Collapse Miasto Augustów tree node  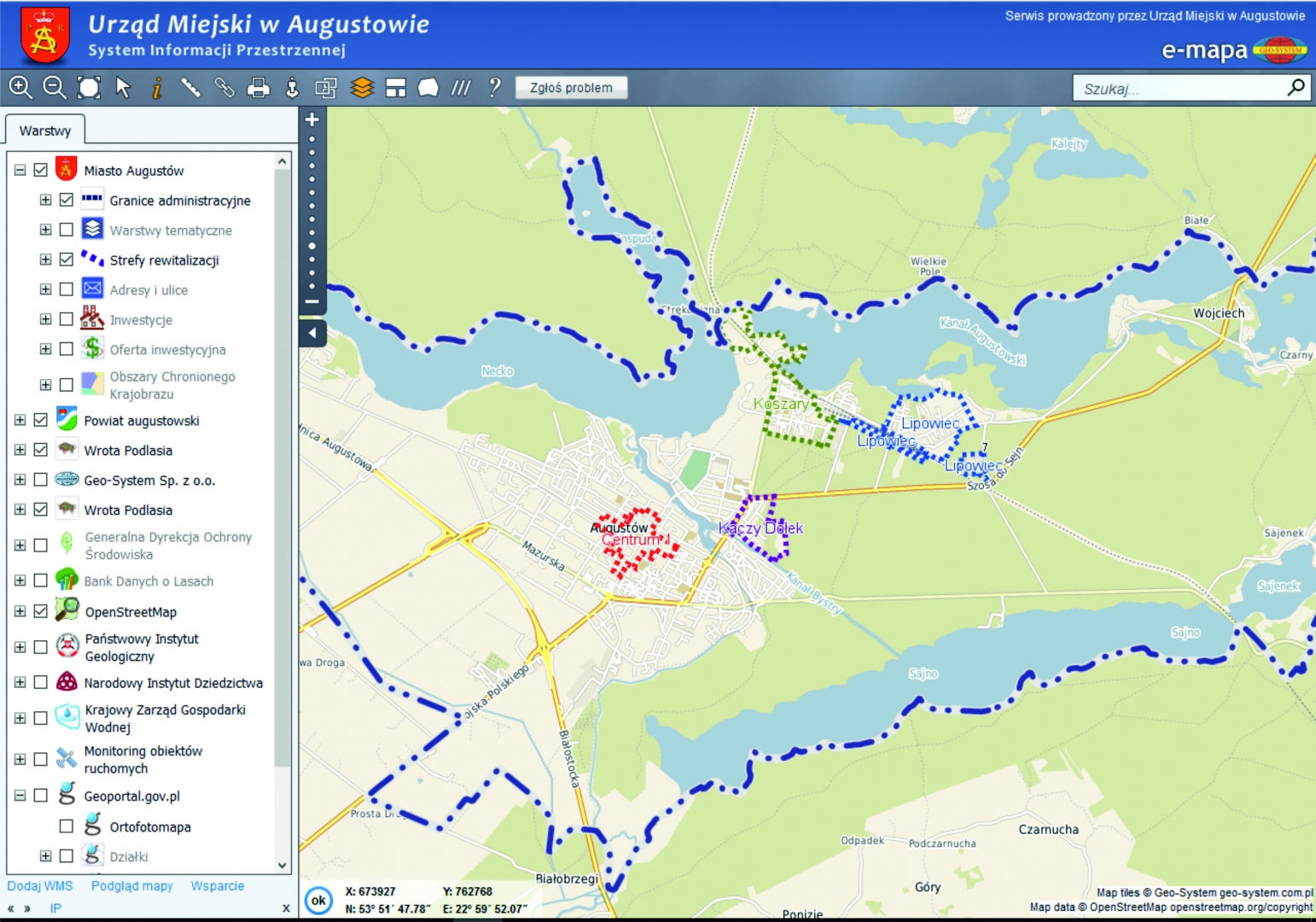(x=20, y=170)
